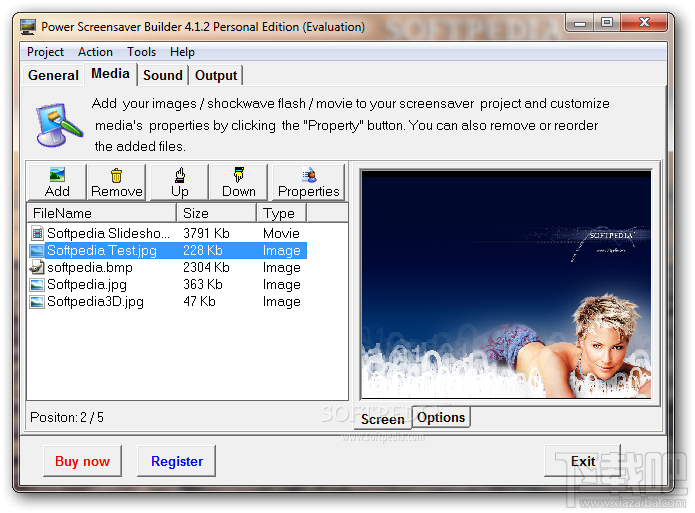Click the 2304 Kb size value

206,267
